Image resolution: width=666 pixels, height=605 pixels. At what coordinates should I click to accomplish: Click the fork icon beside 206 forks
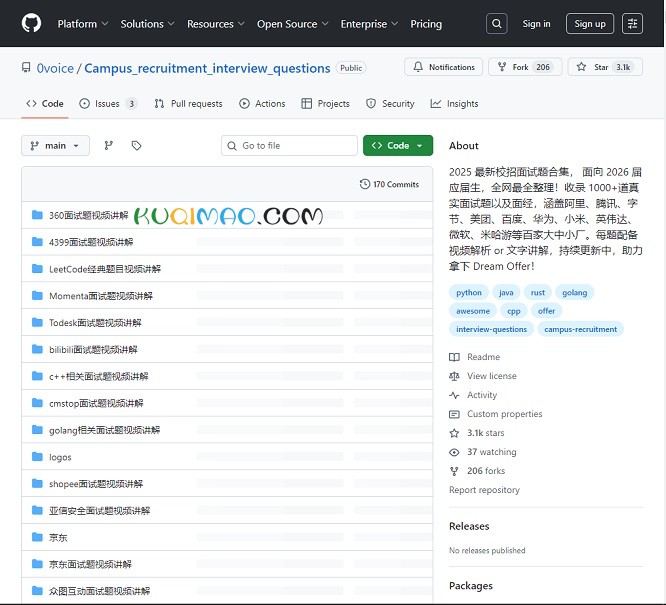[454, 471]
